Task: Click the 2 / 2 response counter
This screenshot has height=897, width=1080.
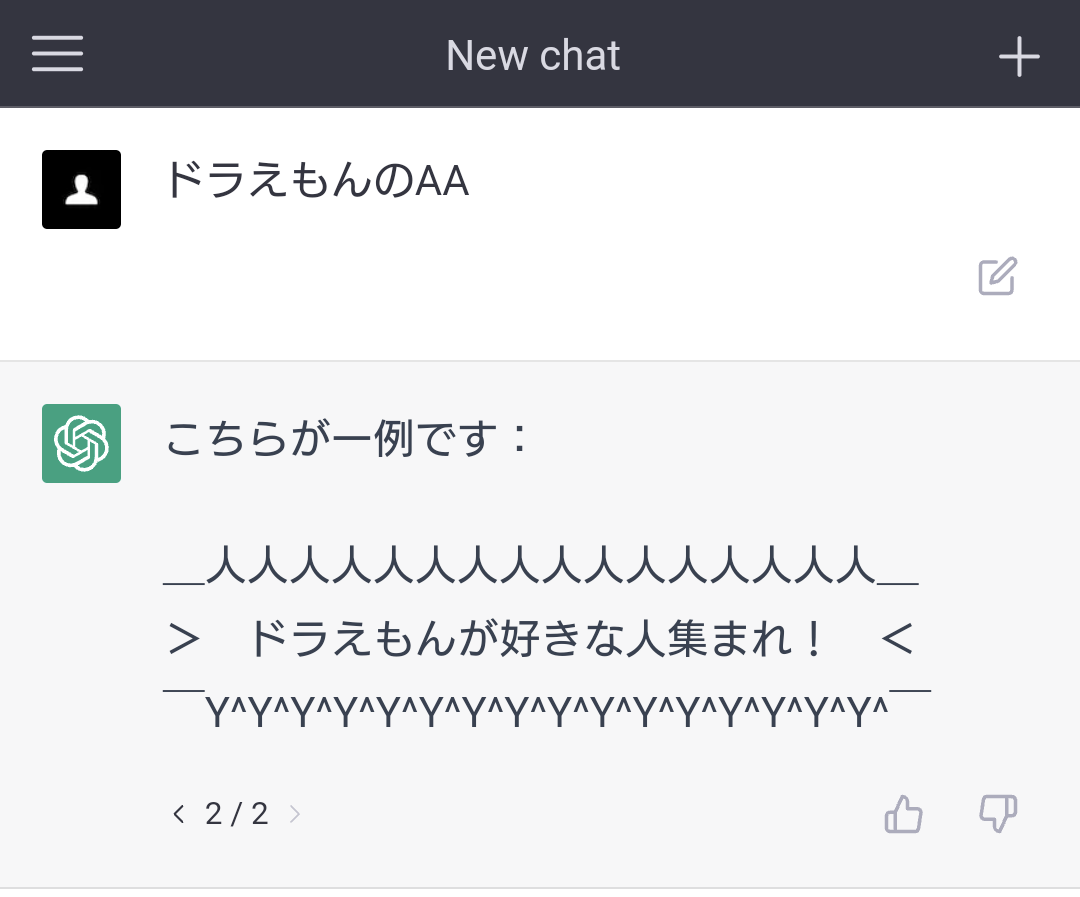Action: pyautogui.click(x=236, y=814)
